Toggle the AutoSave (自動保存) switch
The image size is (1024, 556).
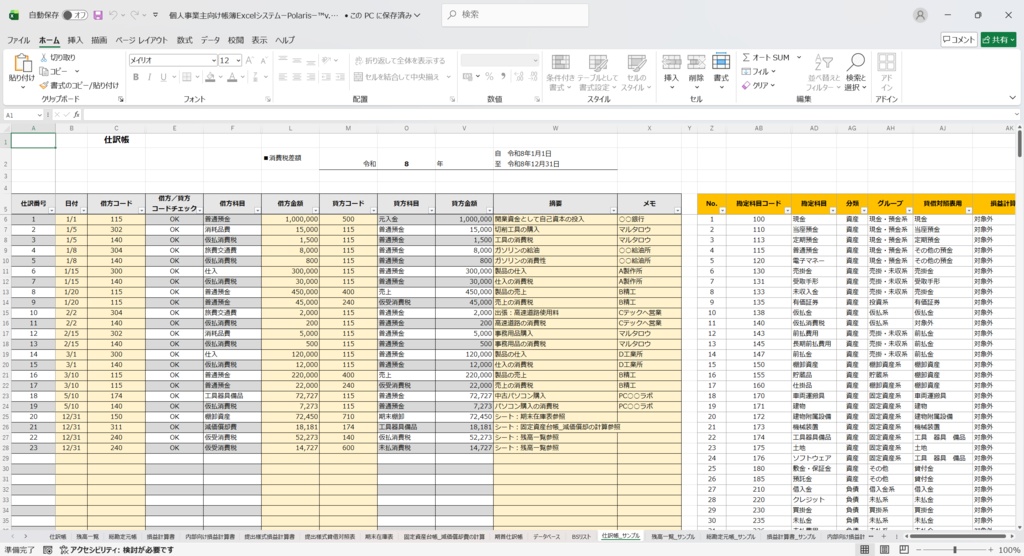74,15
